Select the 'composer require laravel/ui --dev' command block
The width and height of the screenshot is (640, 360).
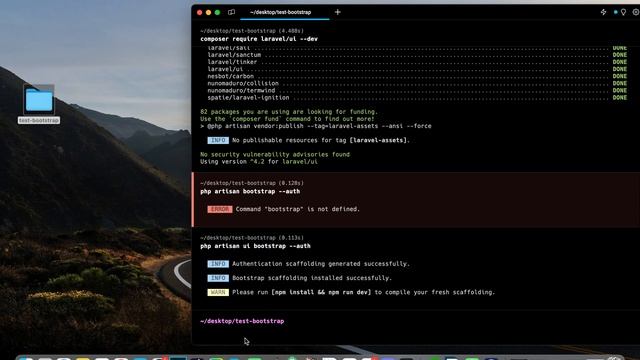click(x=259, y=39)
